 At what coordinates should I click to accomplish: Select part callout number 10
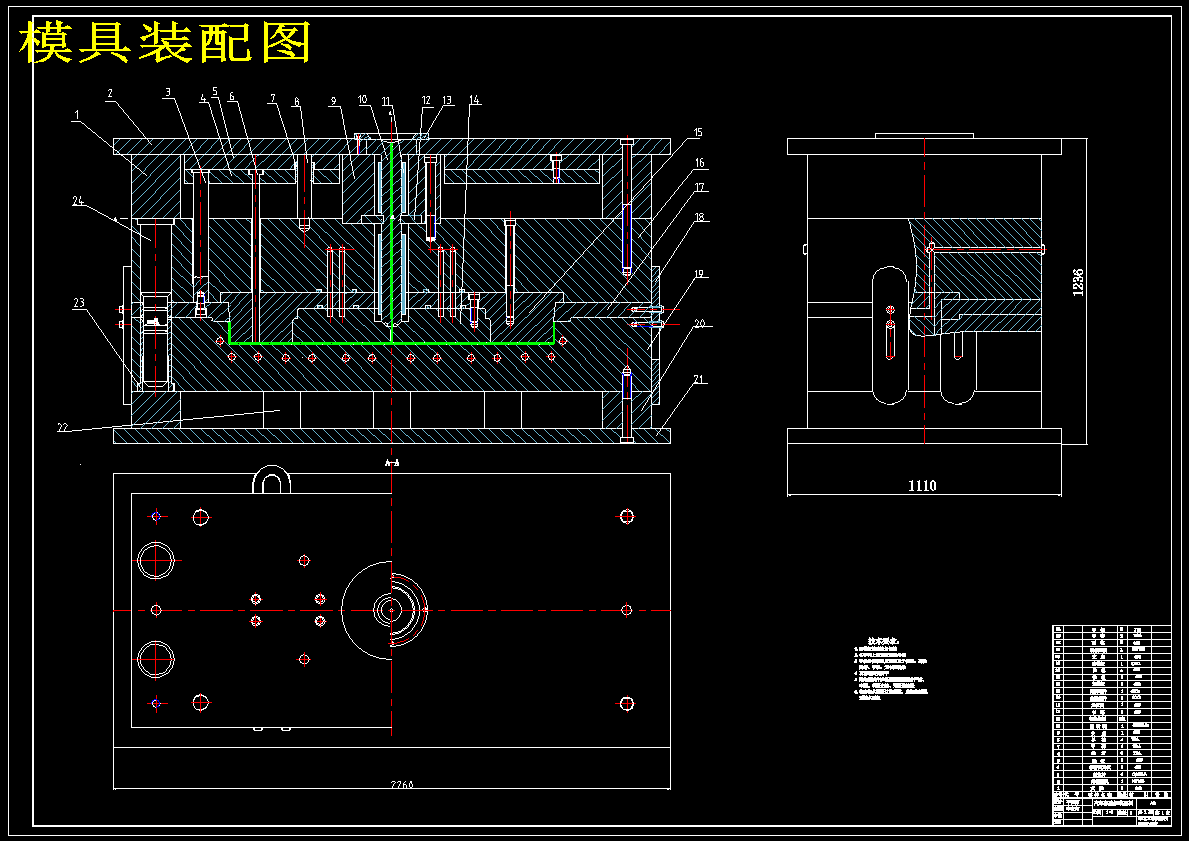362,99
